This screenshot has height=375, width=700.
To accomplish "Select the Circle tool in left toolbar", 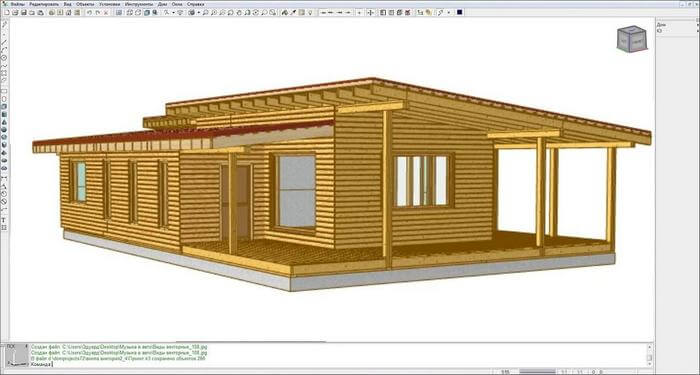I will pos(4,58).
